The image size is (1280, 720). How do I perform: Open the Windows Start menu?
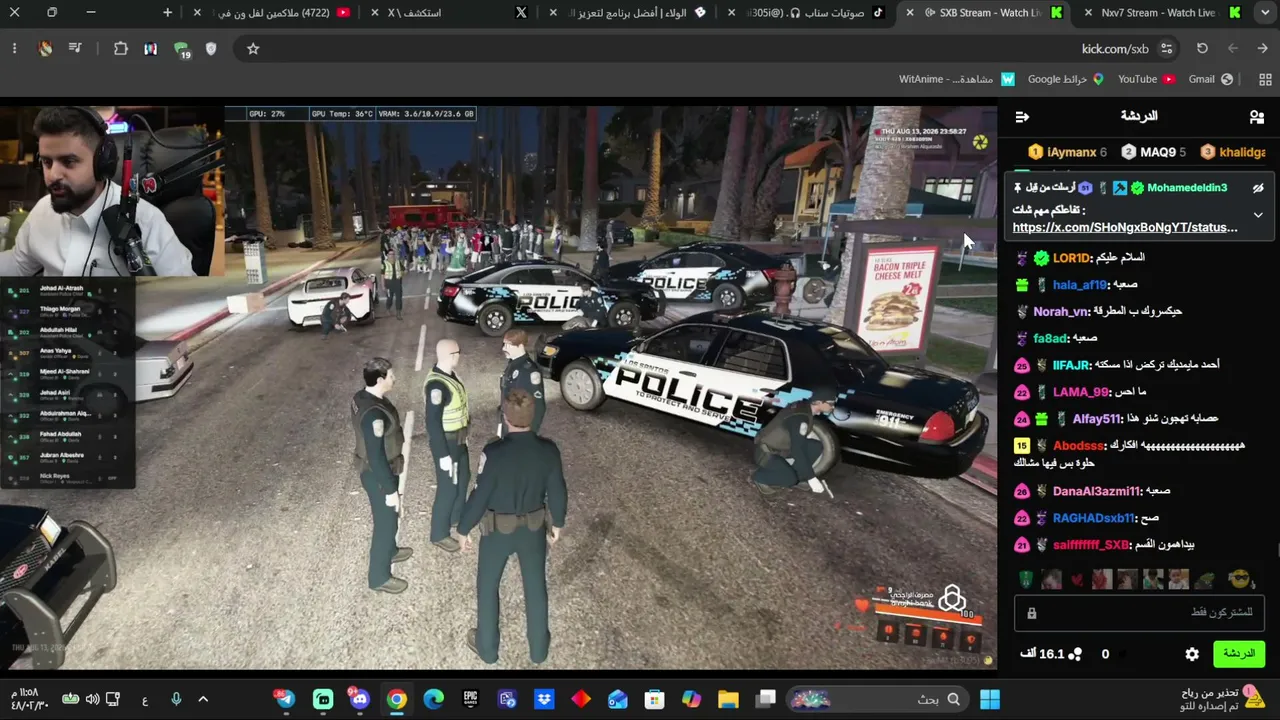pyautogui.click(x=990, y=699)
